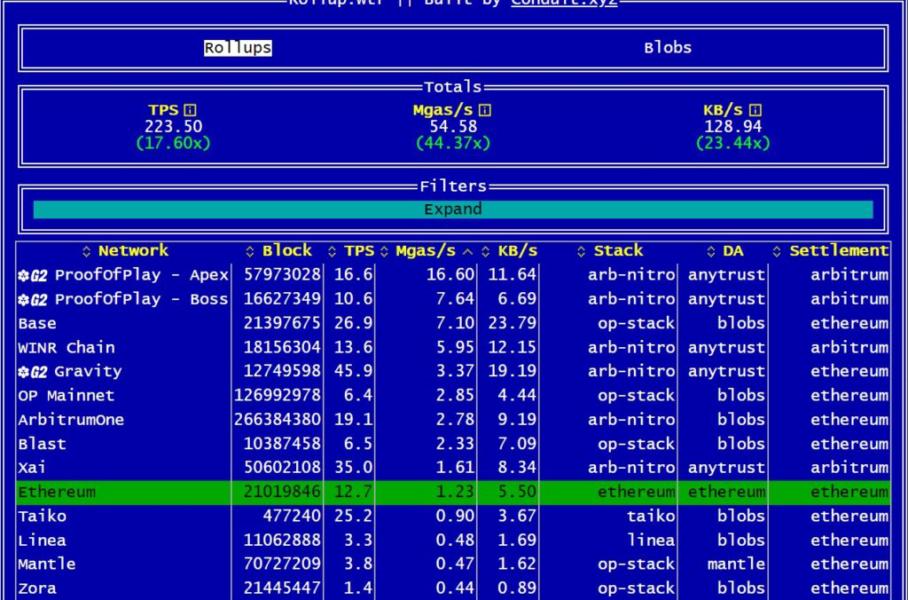Open the Conduit.xyz link
908x600 pixels.
tap(564, 2)
